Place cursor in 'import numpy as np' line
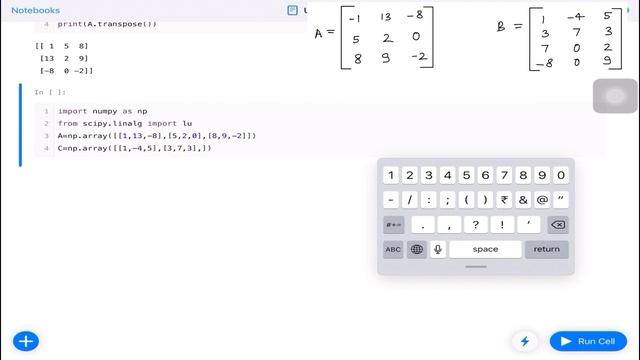Image resolution: width=640 pixels, height=360 pixels. pos(102,111)
